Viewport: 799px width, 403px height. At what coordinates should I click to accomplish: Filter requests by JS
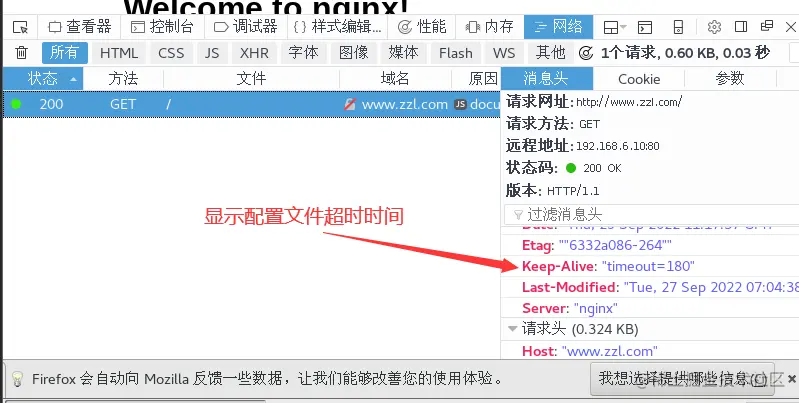tap(212, 53)
